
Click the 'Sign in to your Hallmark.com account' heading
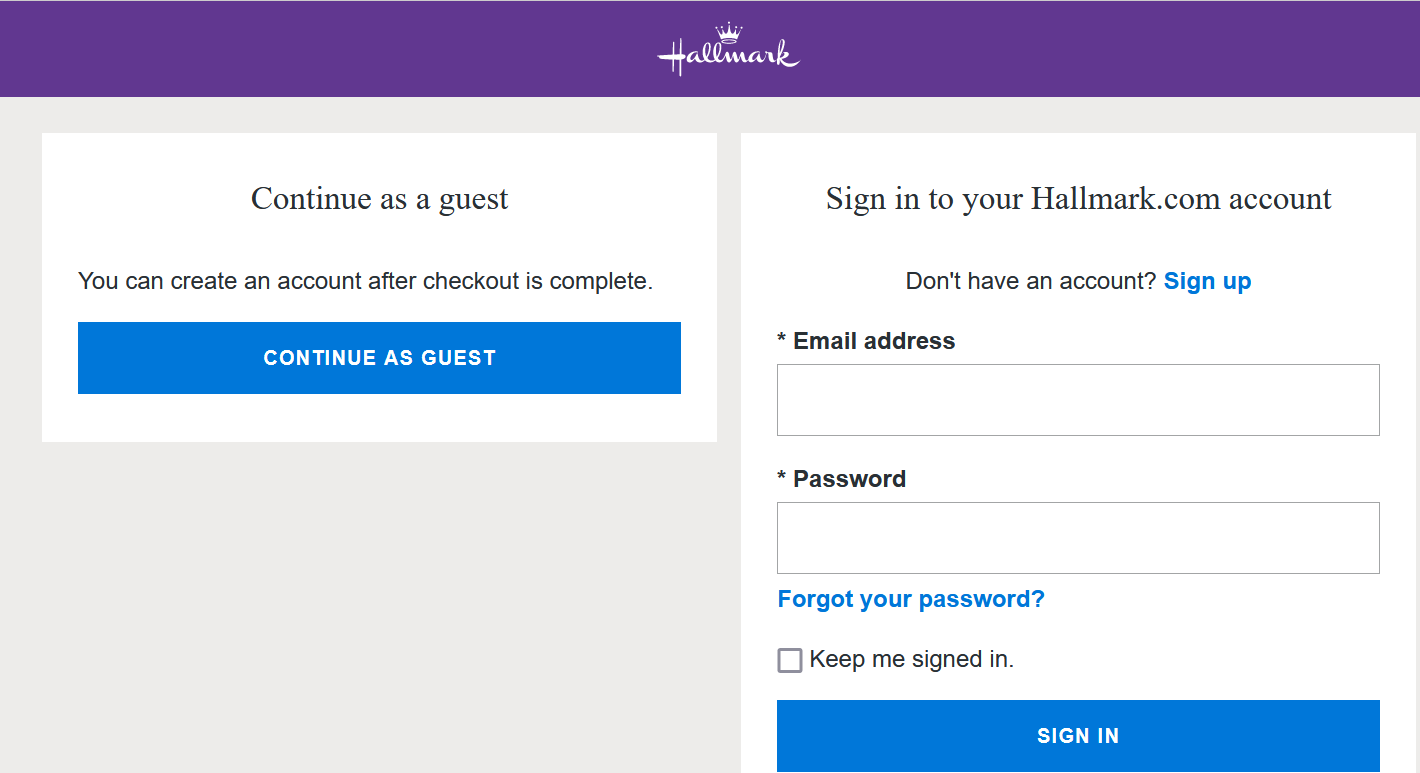tap(1078, 199)
